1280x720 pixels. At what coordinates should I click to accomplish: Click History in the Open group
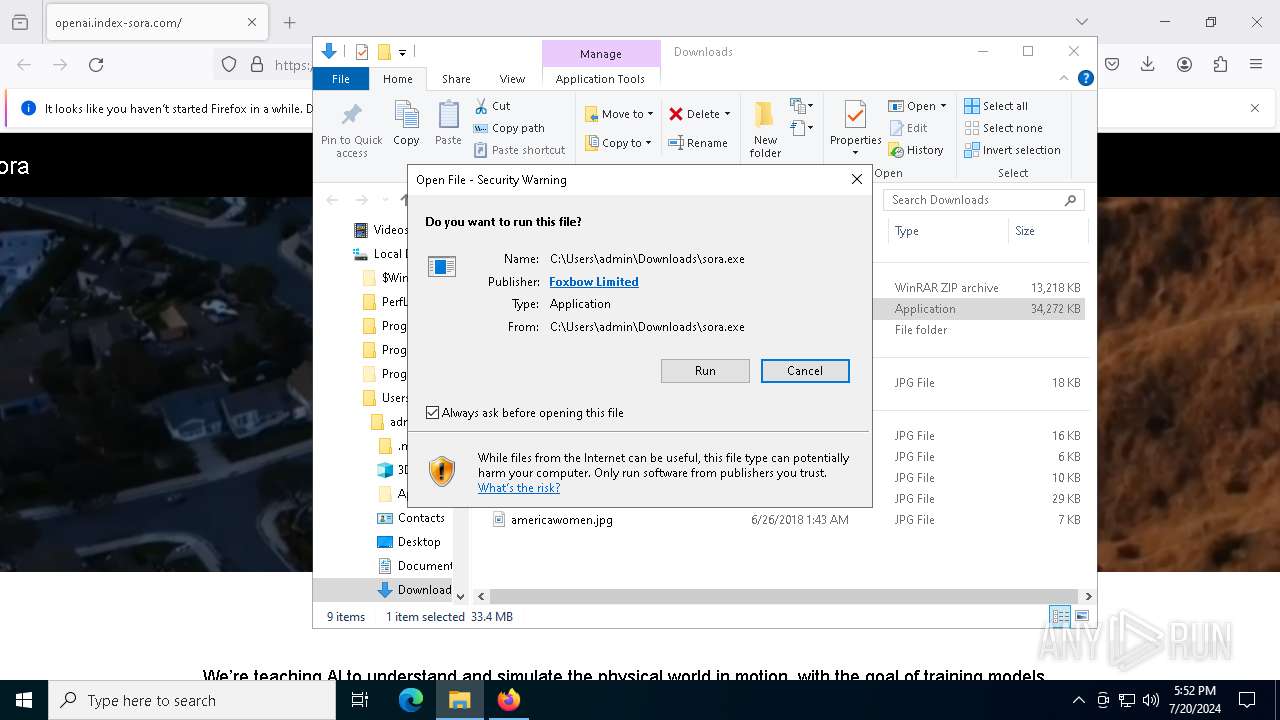pos(915,150)
